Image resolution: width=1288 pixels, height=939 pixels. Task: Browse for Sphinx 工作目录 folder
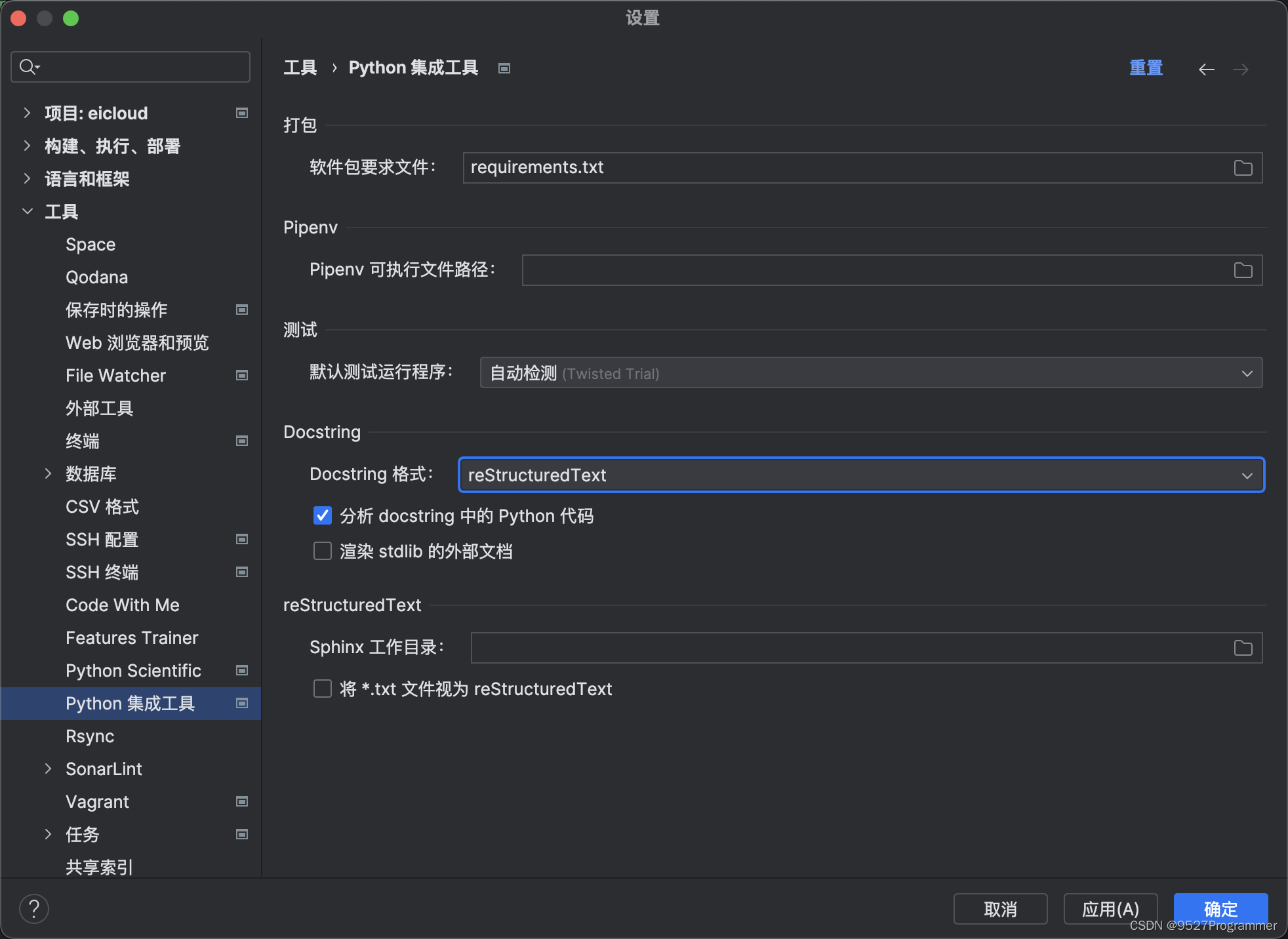[x=1242, y=648]
